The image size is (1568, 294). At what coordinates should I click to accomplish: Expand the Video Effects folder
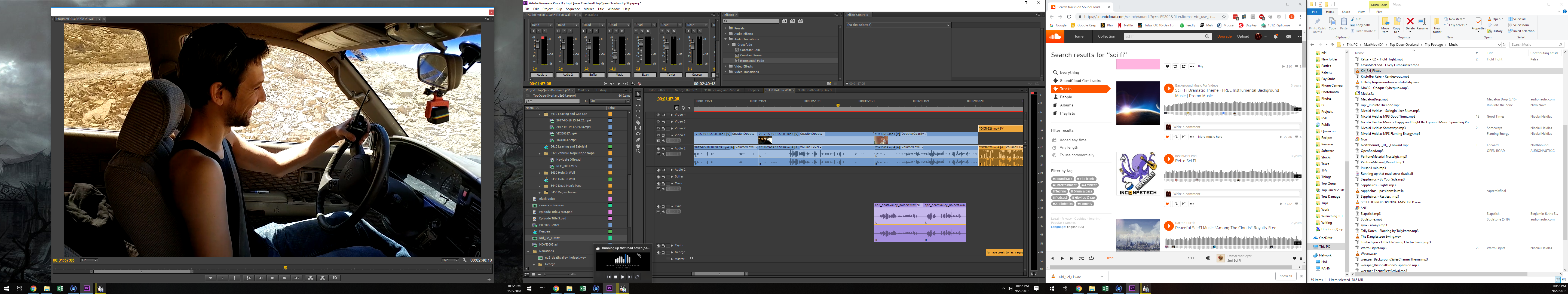pyautogui.click(x=725, y=66)
